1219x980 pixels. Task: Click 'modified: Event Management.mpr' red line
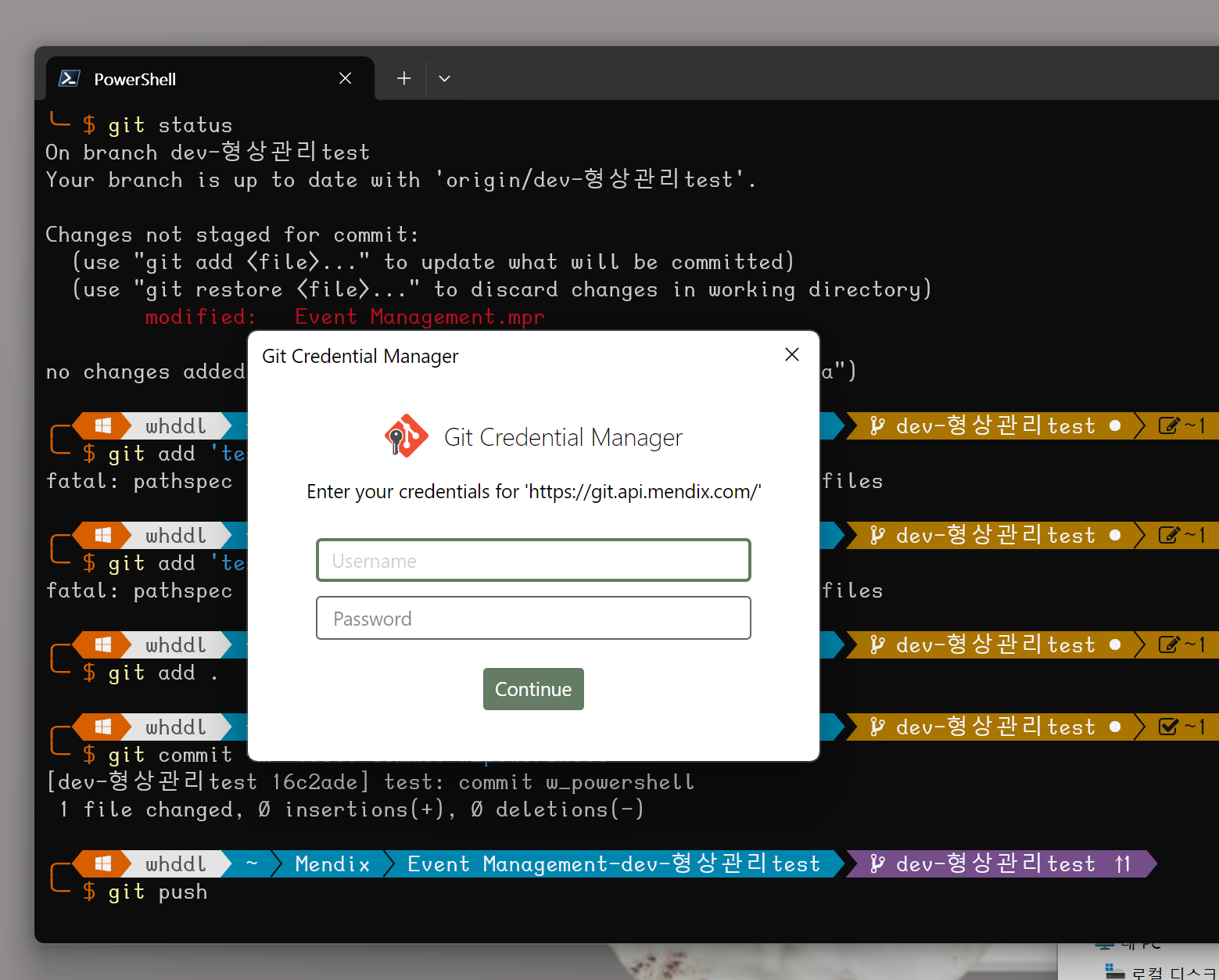(345, 317)
